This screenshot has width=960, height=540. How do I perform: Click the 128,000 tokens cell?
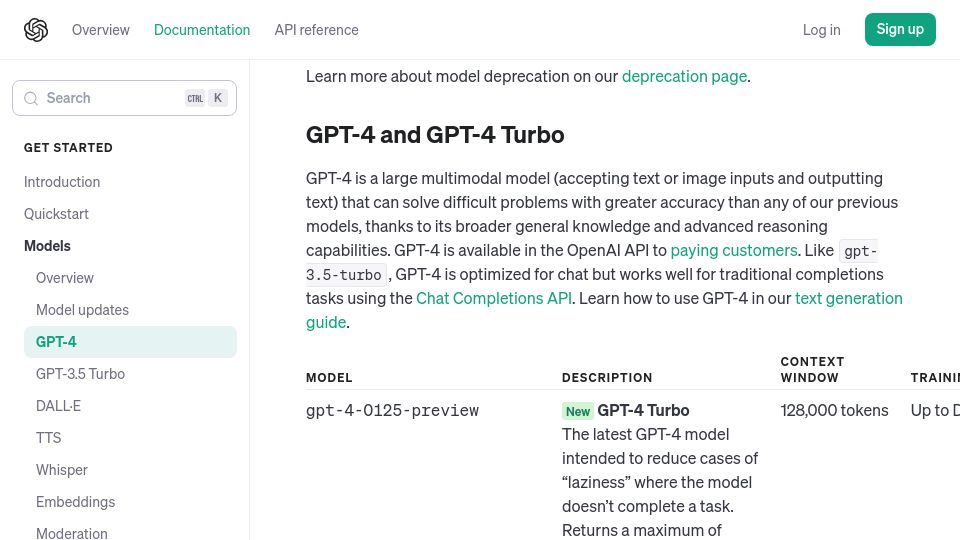coord(834,410)
